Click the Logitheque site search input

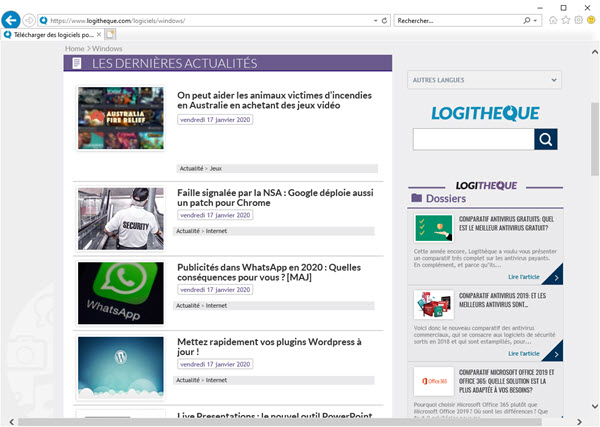coord(473,139)
